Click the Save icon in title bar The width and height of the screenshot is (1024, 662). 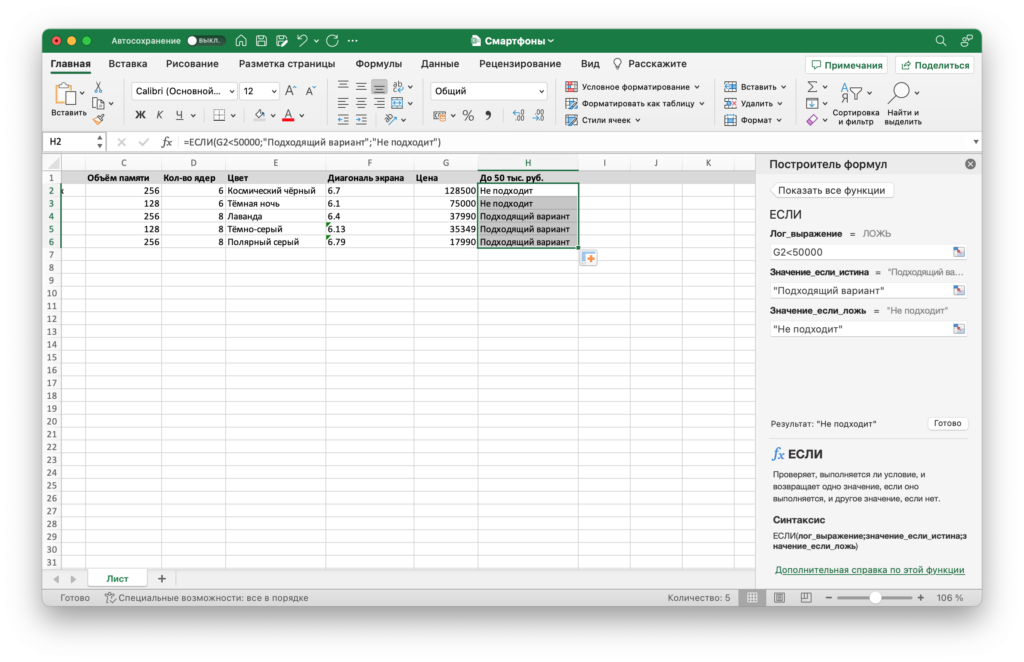pyautogui.click(x=261, y=40)
